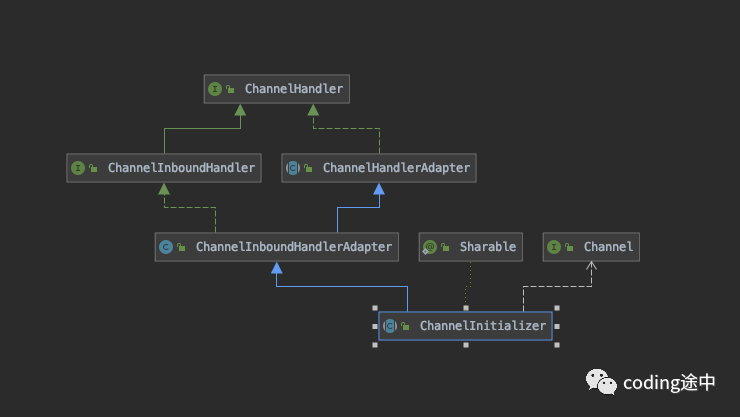Click ChannelHandler's green lock visibility icon
Viewport: 740px width, 417px height.
click(230, 89)
